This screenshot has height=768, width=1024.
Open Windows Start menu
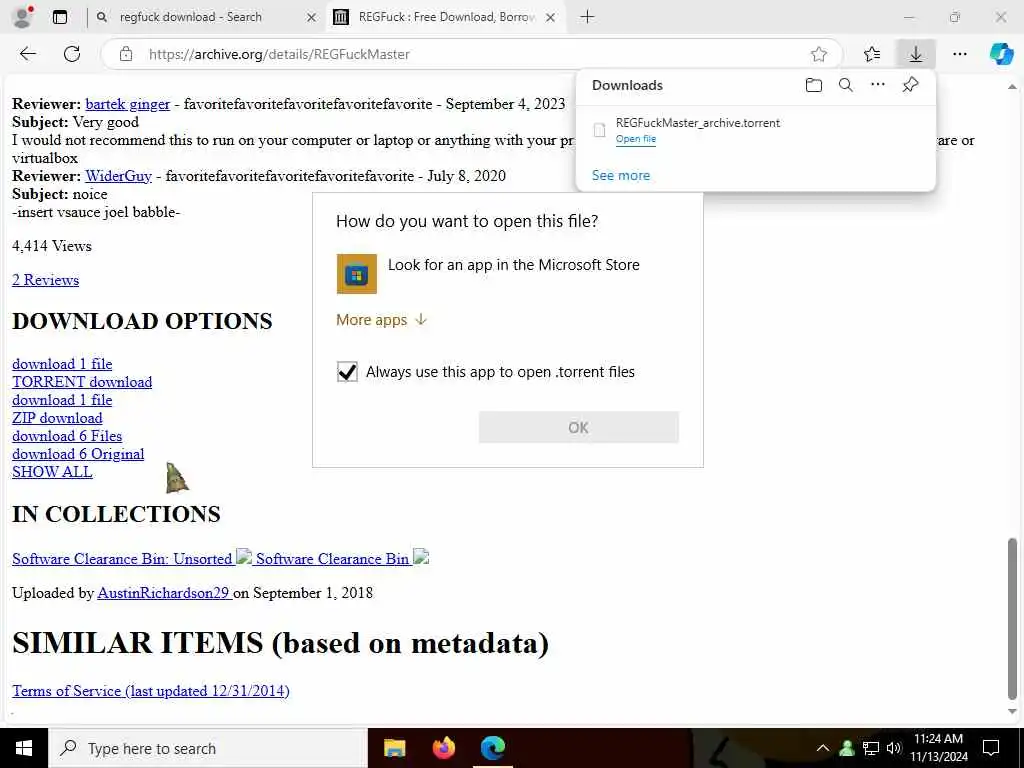pyautogui.click(x=24, y=748)
